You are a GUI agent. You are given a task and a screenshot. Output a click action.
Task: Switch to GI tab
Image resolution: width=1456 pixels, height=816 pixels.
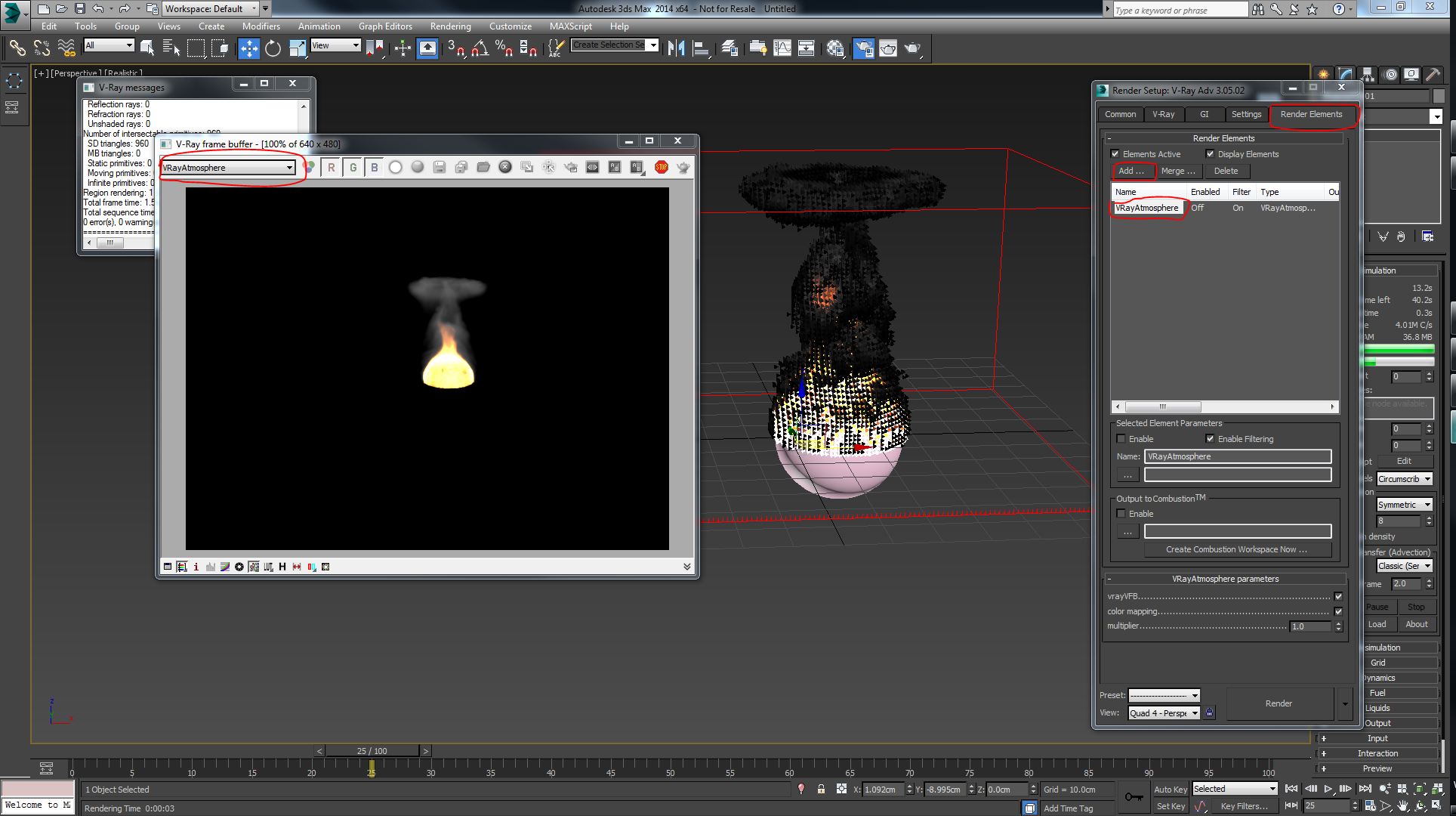[x=1204, y=114]
